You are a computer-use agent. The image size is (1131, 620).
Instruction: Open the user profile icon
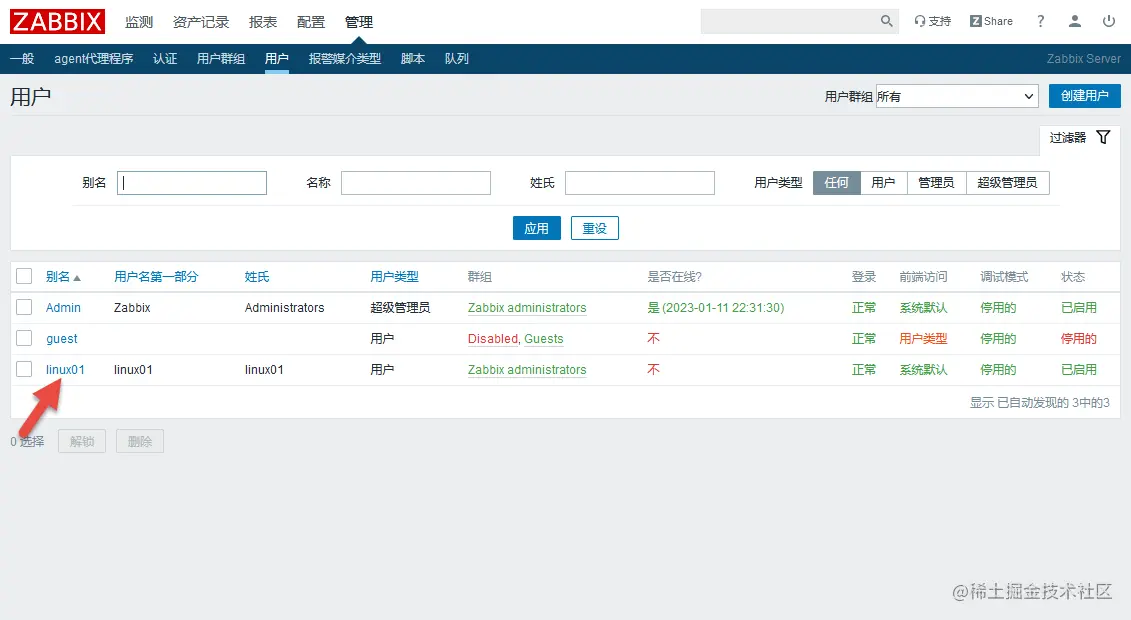1075,22
